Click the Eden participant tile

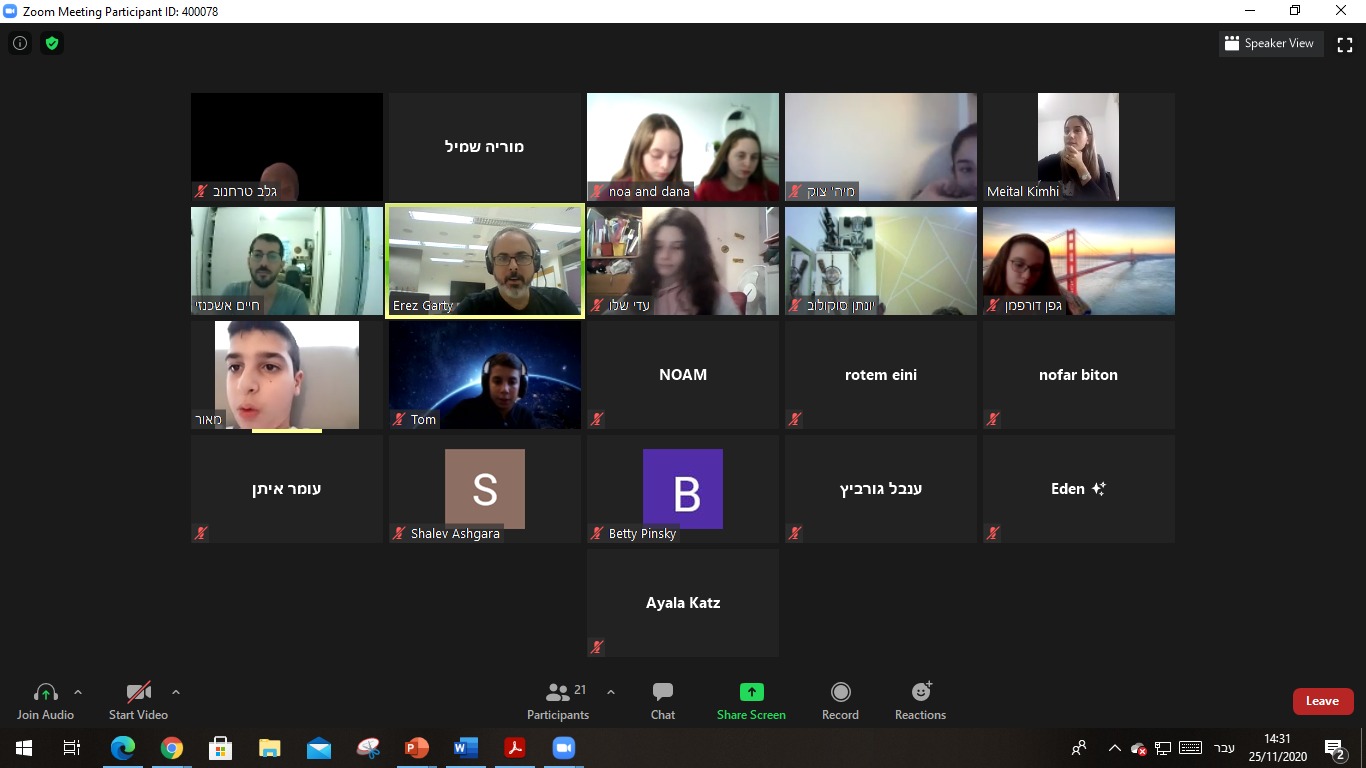tap(1079, 489)
